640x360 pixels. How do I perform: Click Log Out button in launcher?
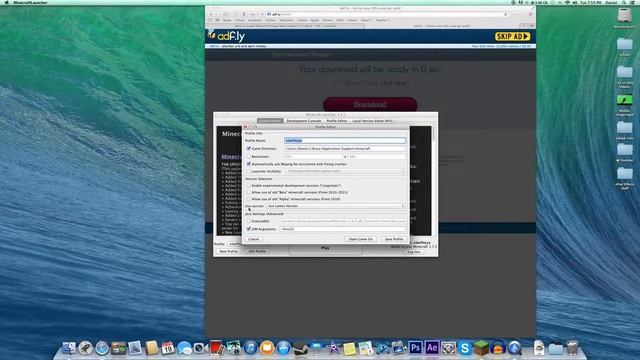(413, 252)
